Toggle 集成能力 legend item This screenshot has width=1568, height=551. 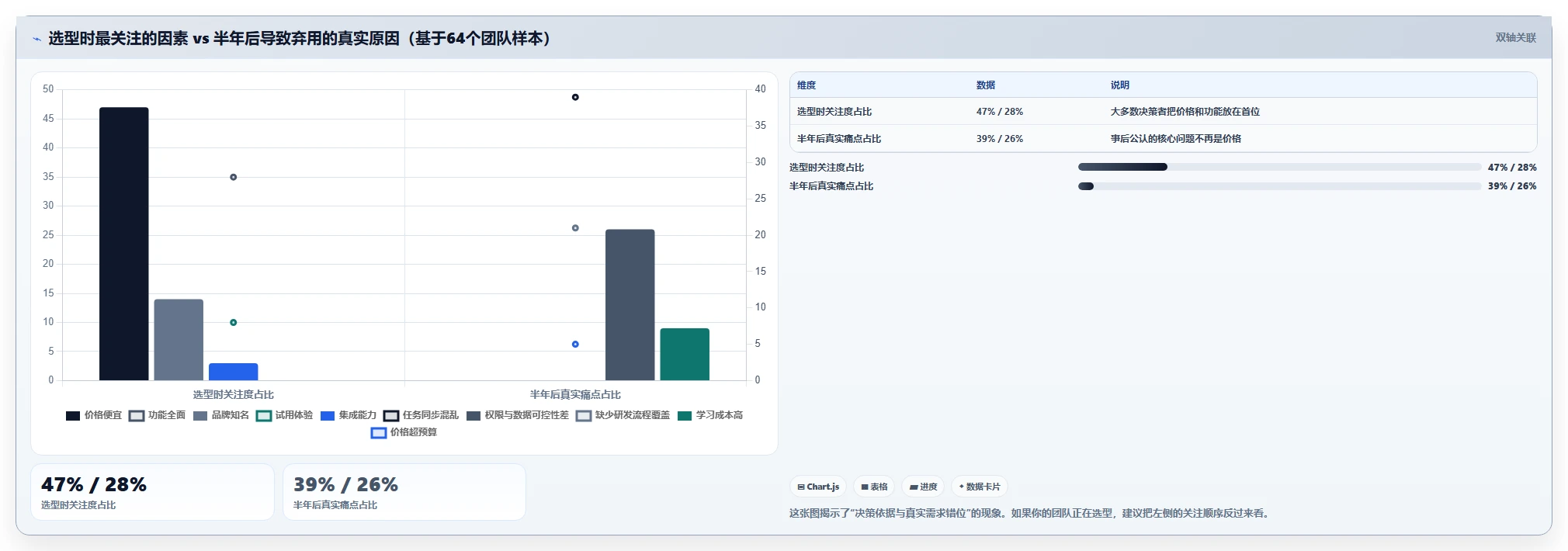(x=349, y=415)
